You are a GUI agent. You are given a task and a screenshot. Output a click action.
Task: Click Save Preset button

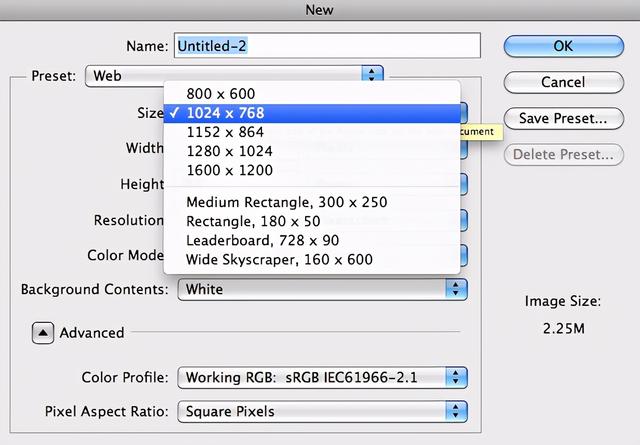pyautogui.click(x=563, y=118)
